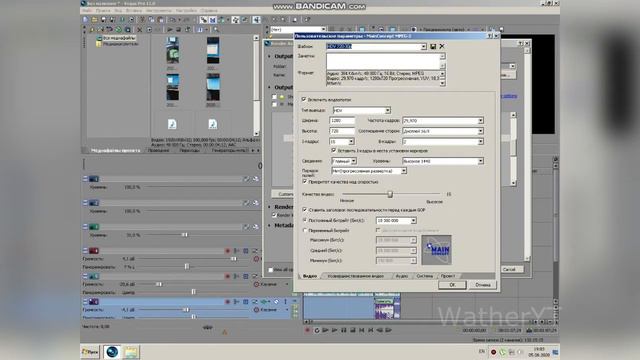Image resolution: width=640 pixels, height=360 pixels.
Task: Click the height field showing 720
Action: tap(342, 131)
